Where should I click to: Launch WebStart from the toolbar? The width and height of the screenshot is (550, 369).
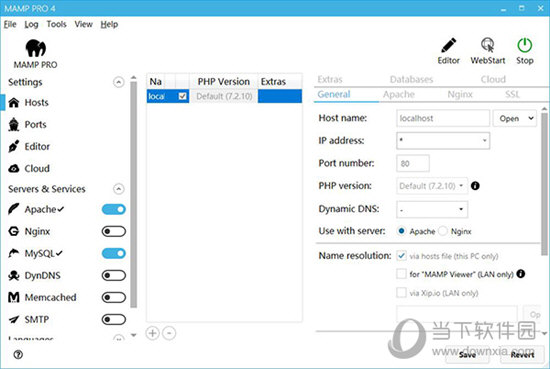coord(488,45)
